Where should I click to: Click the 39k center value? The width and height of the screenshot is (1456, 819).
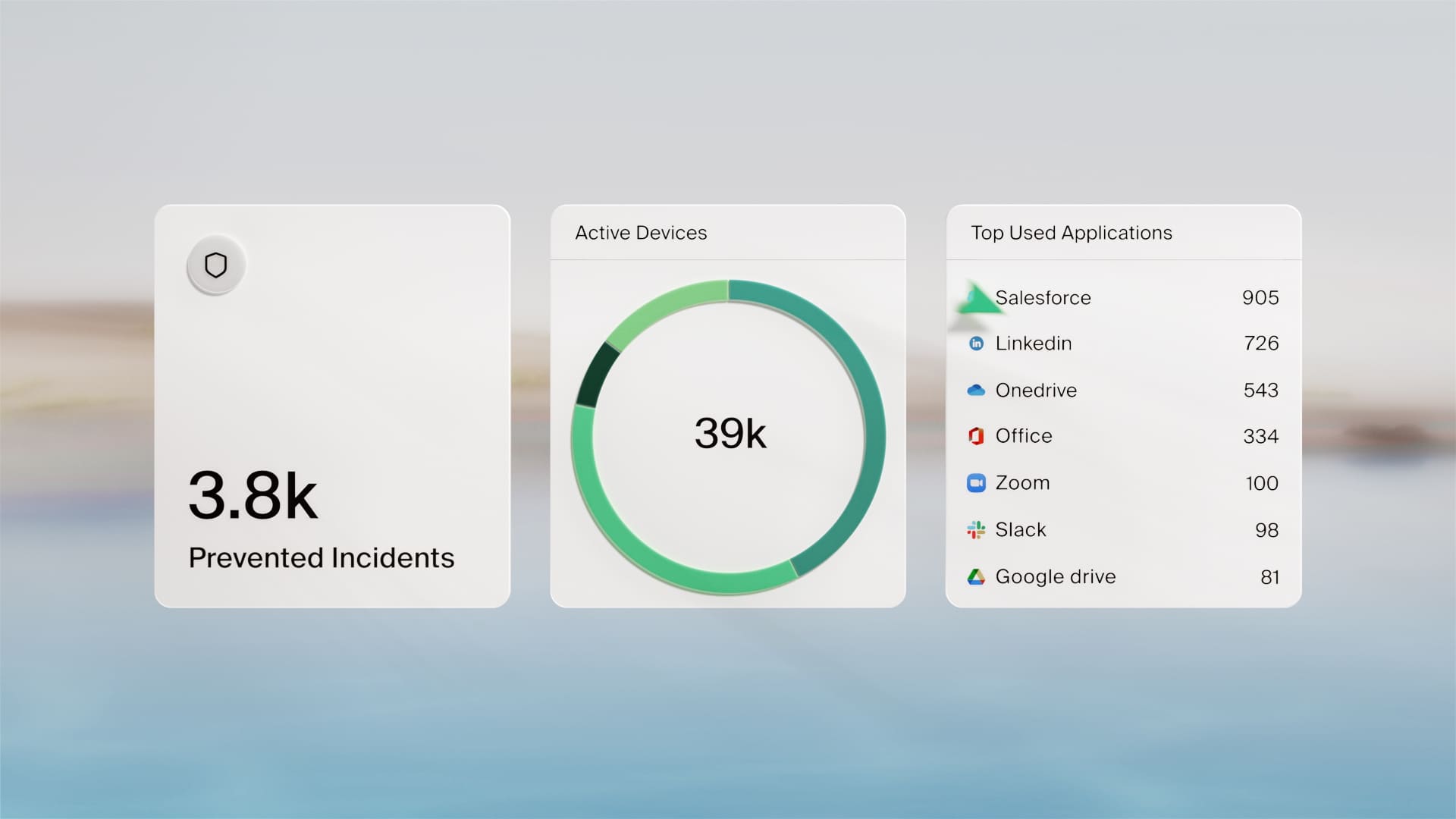pos(730,434)
